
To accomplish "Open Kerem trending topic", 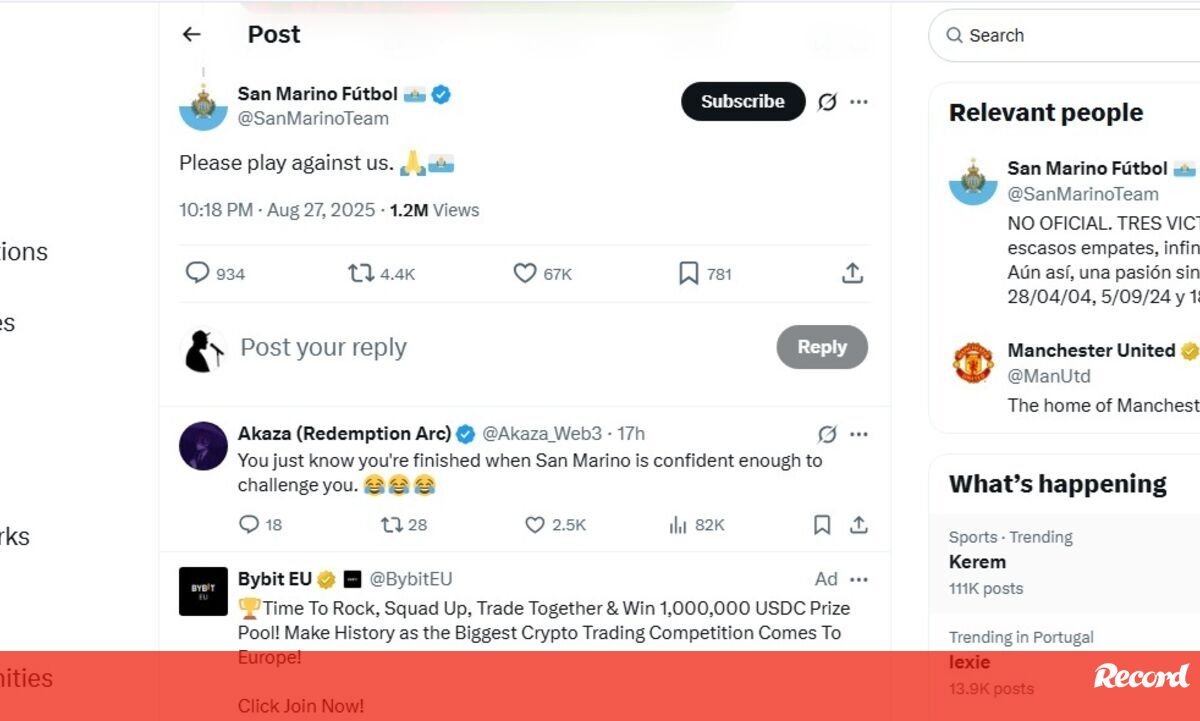I will click(x=978, y=562).
